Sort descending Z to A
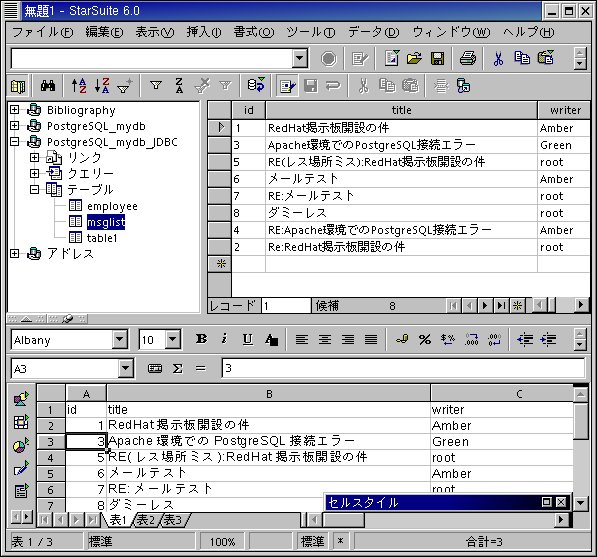597x557 pixels. click(102, 86)
